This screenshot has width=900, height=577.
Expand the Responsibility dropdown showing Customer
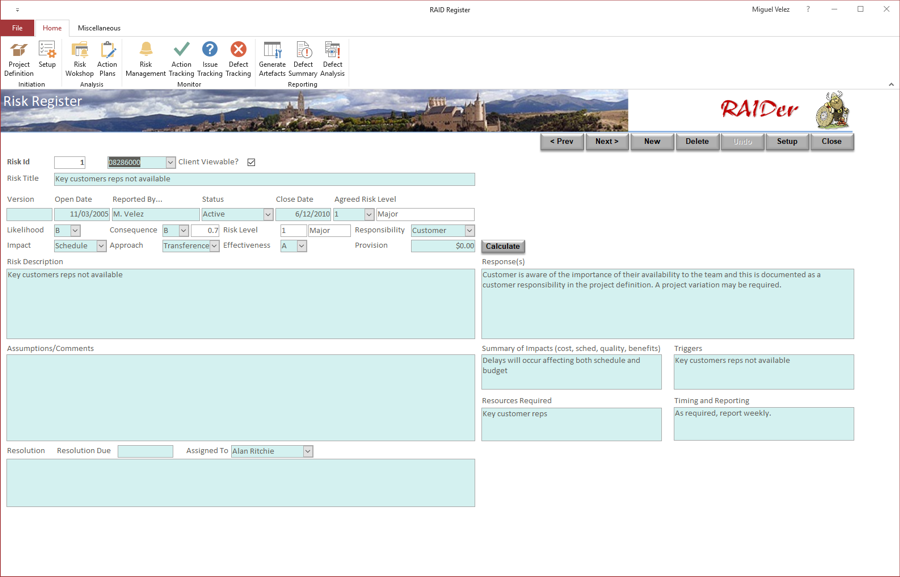(470, 230)
